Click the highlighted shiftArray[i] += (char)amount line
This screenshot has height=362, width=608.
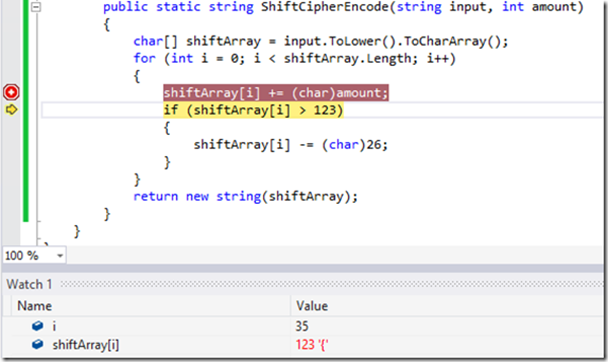pyautogui.click(x=276, y=93)
